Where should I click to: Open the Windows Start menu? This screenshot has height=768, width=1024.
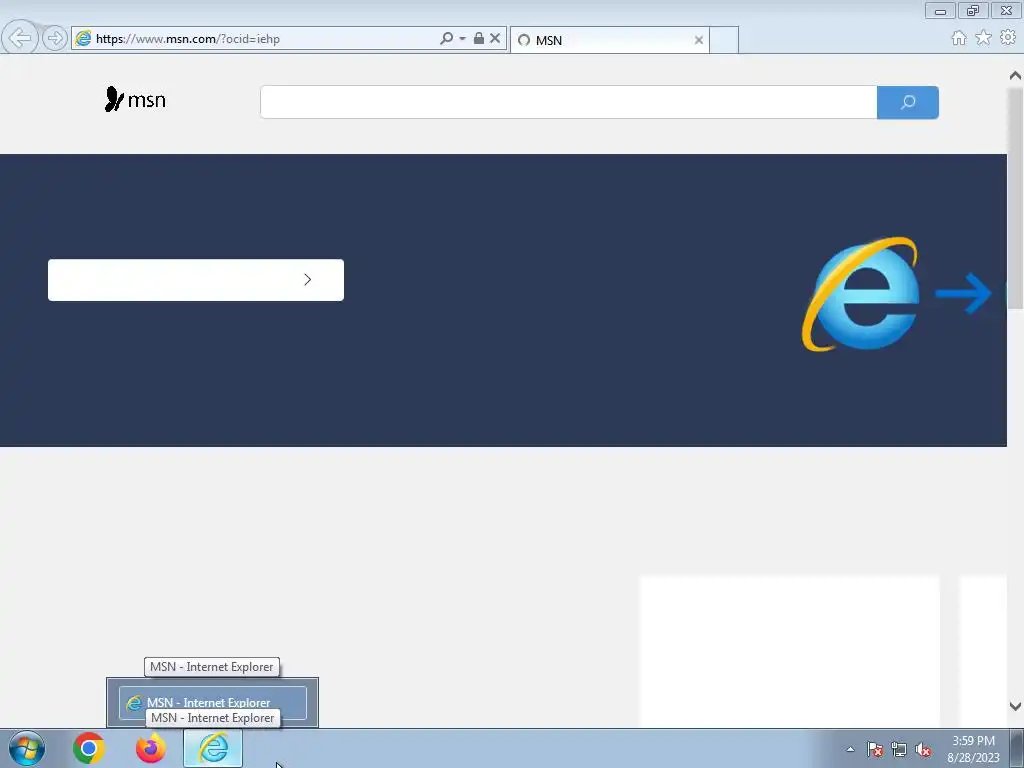tap(27, 748)
